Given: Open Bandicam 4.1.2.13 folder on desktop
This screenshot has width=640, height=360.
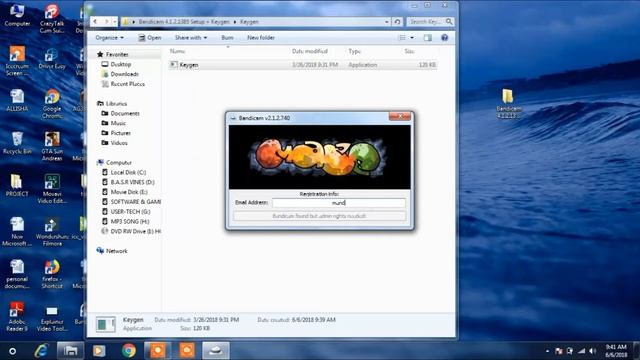Looking at the screenshot, I should click(x=509, y=104).
